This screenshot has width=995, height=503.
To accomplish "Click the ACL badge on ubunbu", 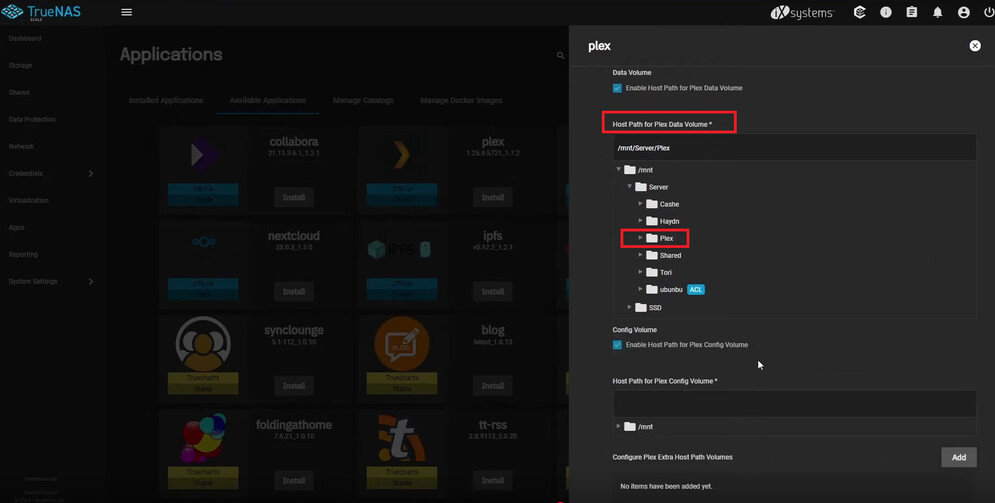I will [696, 289].
